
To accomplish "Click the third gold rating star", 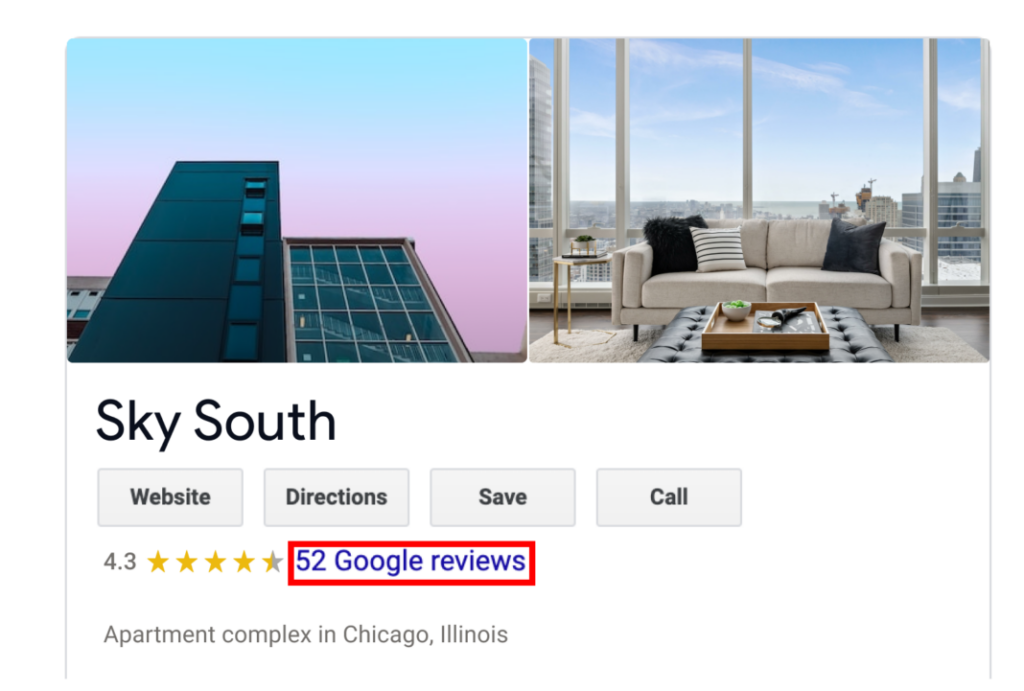I will point(216,562).
